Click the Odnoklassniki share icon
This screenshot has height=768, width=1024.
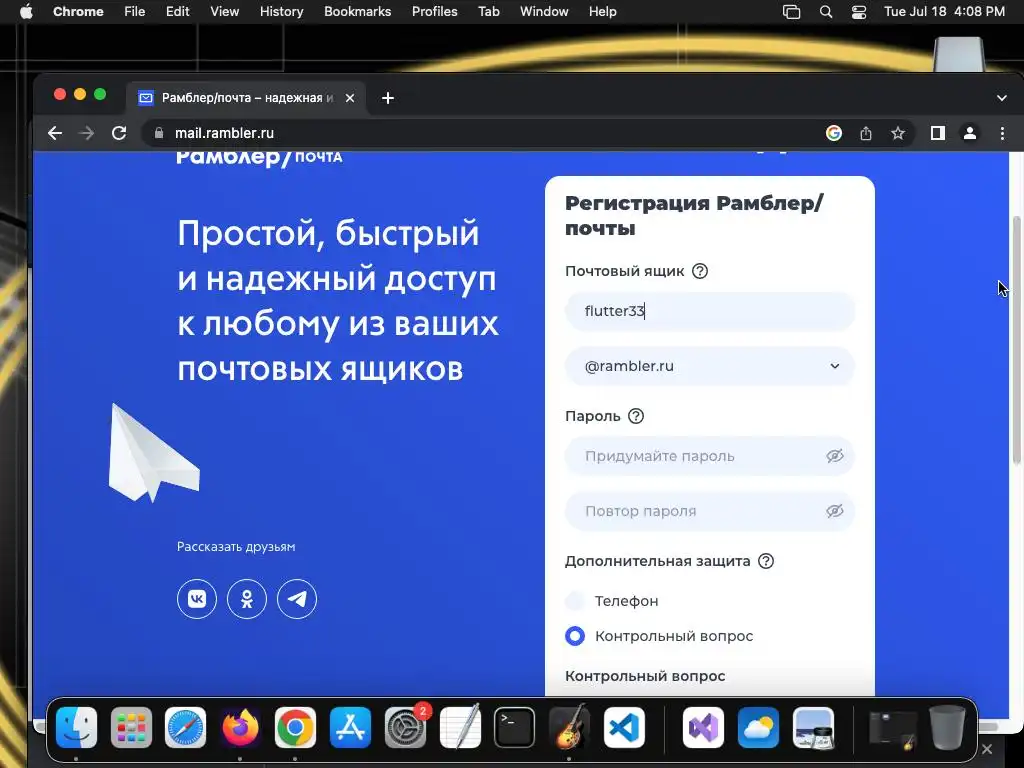(247, 598)
